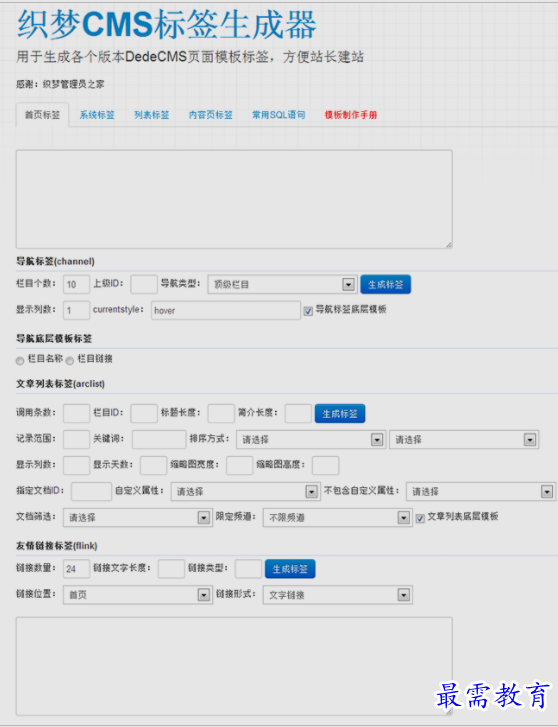The height and width of the screenshot is (727, 558).
Task: Open the second dropdown beside 排序方式
Action: [x=464, y=439]
